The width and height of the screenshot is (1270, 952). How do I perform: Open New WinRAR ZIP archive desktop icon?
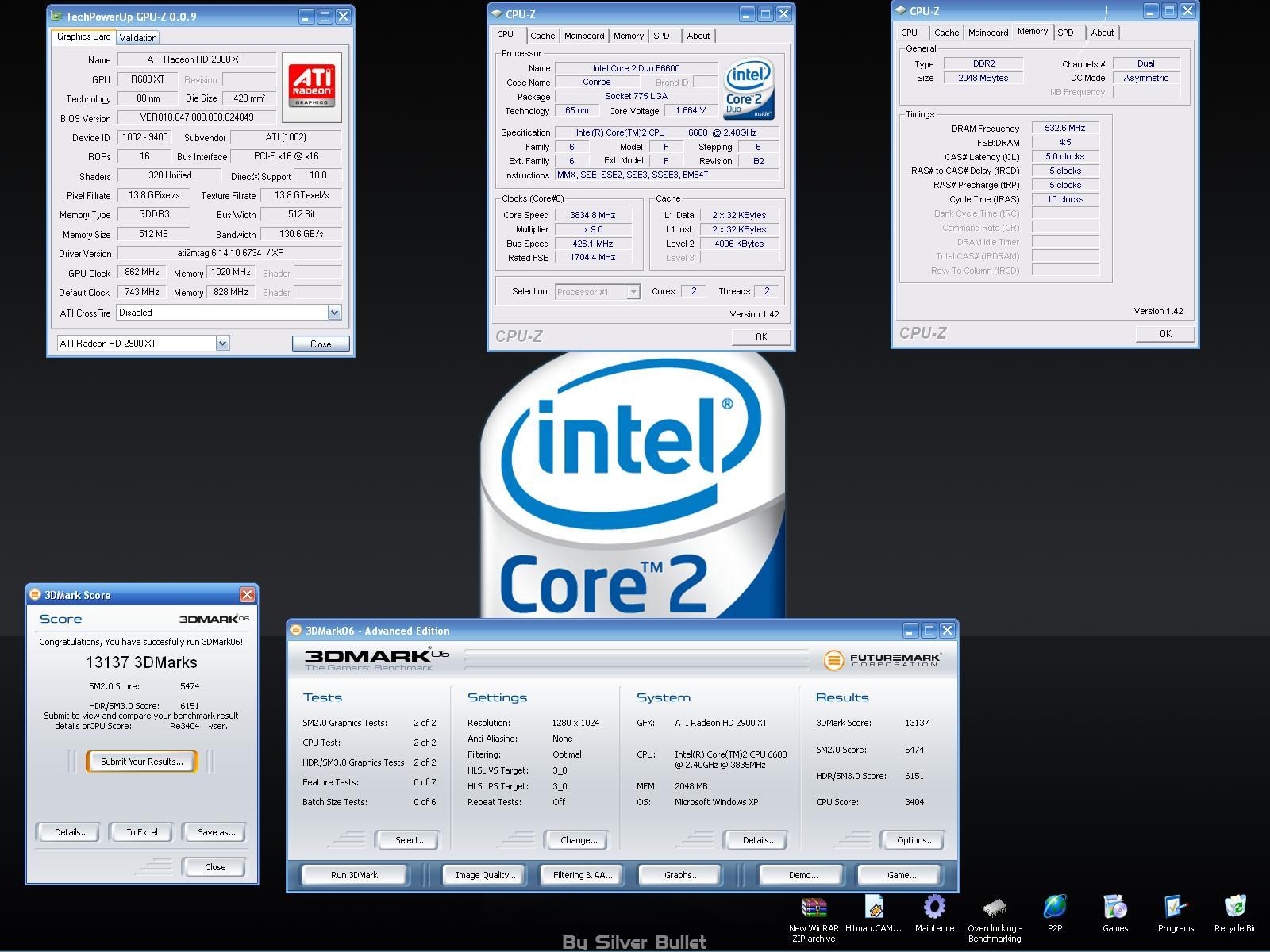coord(814,907)
